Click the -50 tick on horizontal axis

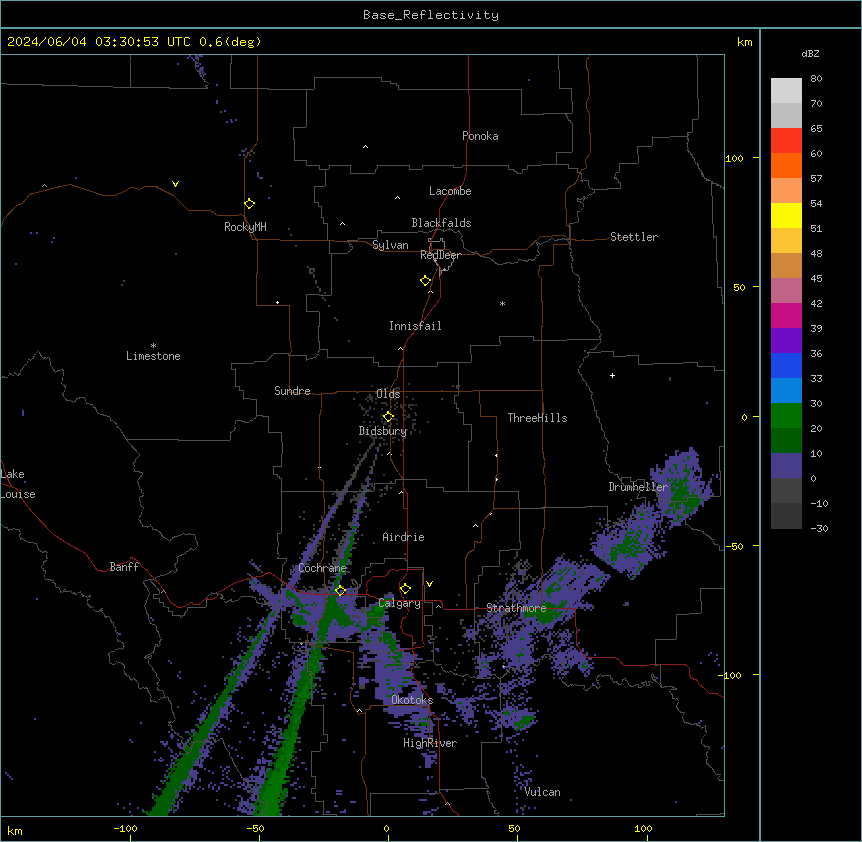[255, 828]
